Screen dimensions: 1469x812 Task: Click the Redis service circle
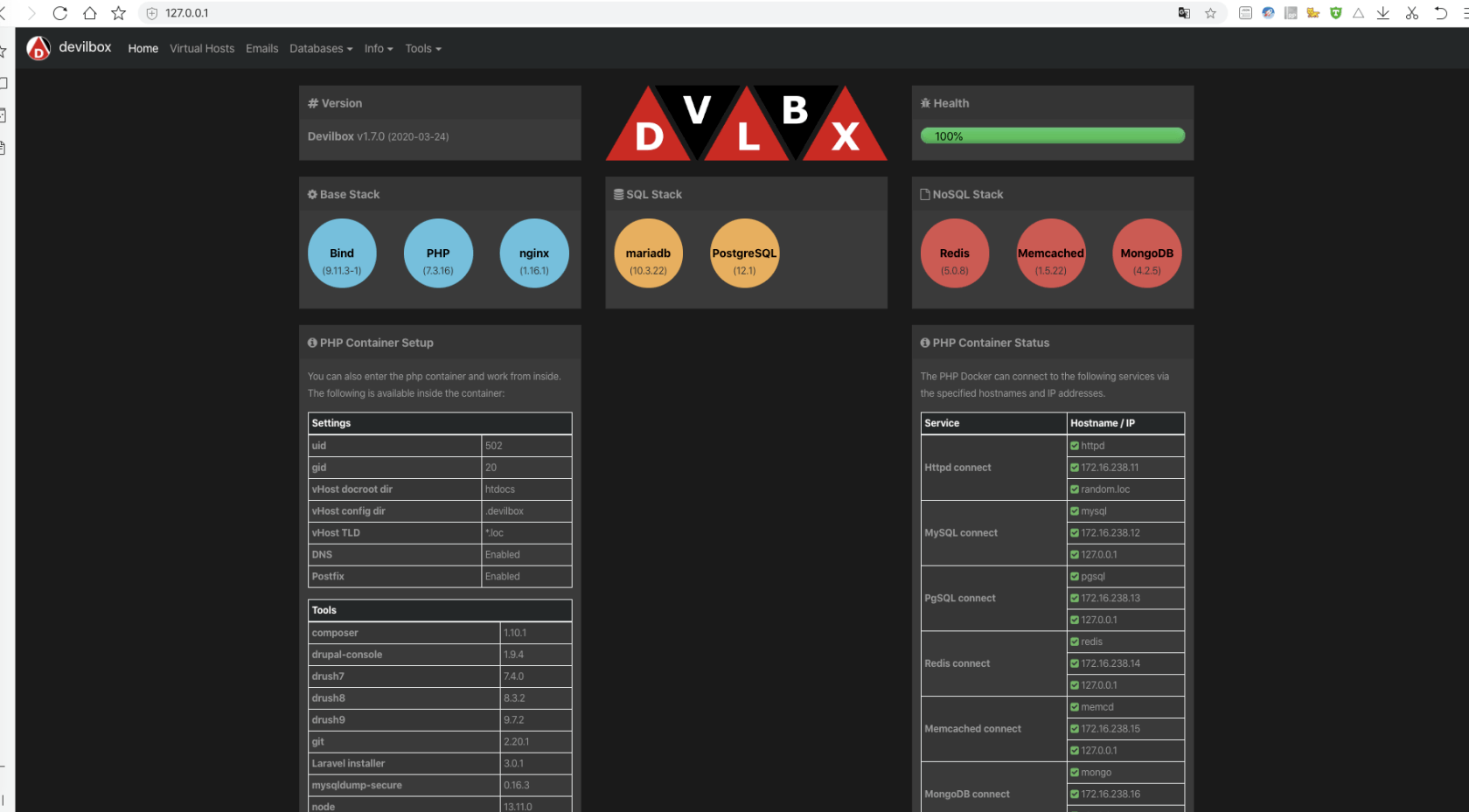955,253
